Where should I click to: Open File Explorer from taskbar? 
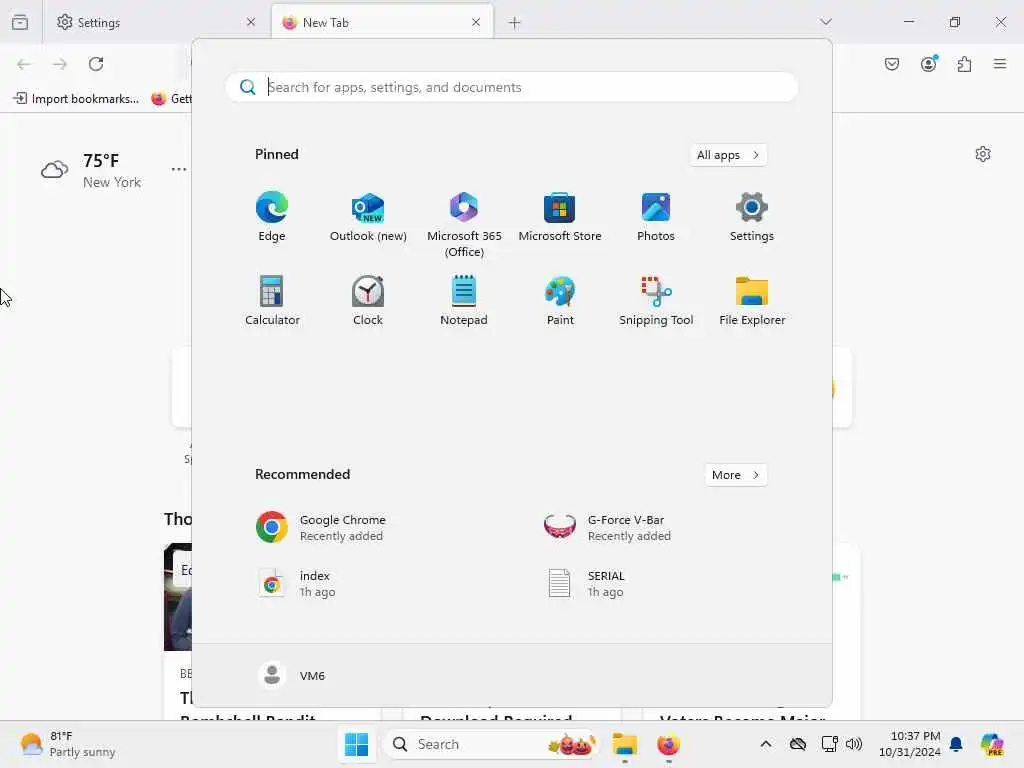point(624,744)
